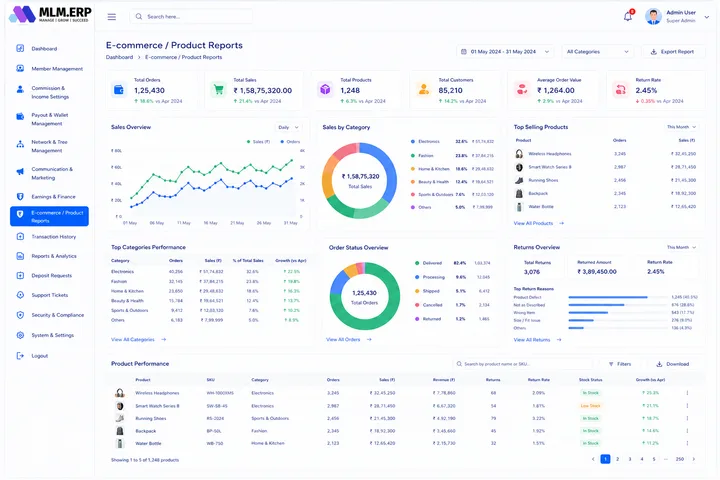Open the date range dropdown
Viewport: 720px width, 480px height.
[505, 51]
